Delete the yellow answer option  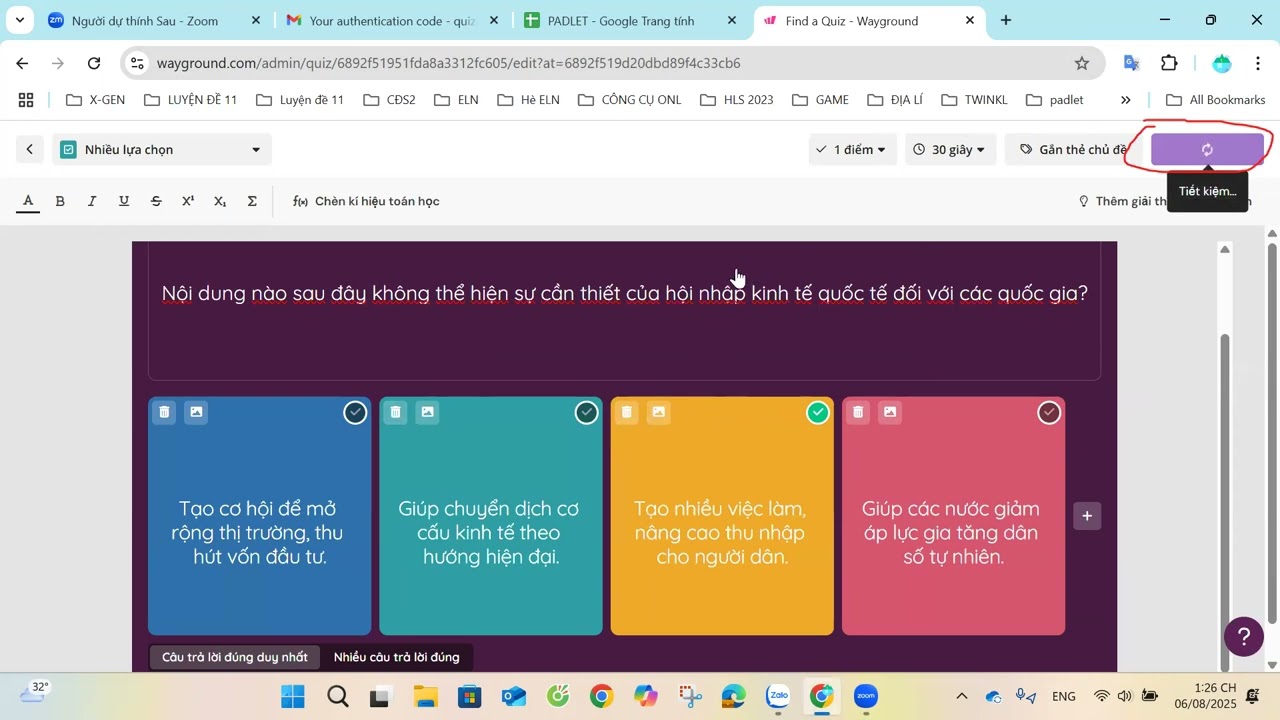tap(627, 412)
